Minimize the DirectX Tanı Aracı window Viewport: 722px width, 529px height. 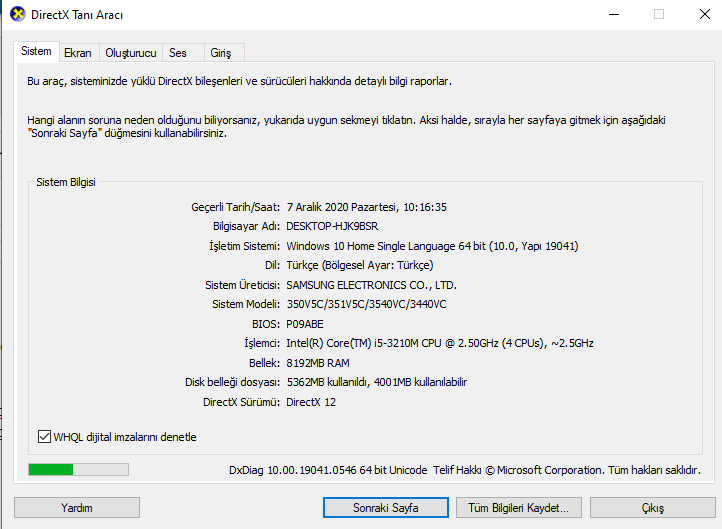pyautogui.click(x=613, y=15)
